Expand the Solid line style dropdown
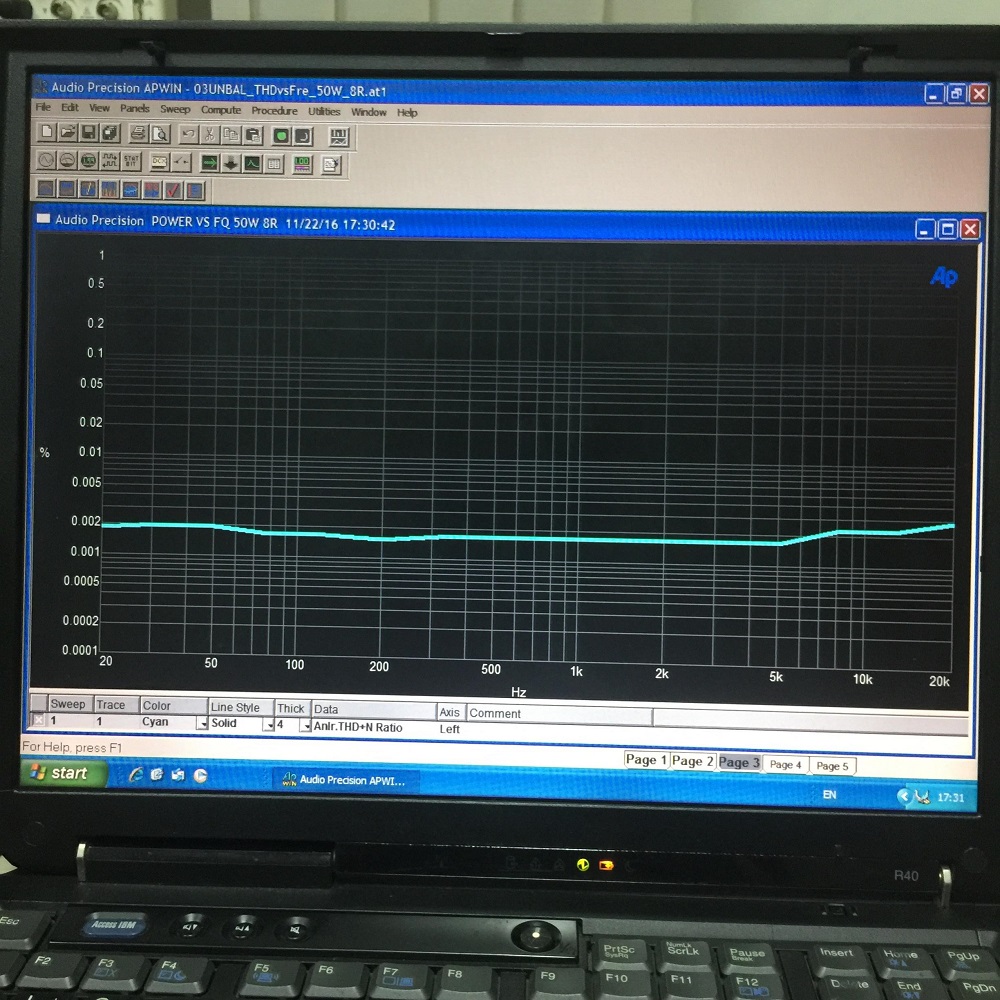This screenshot has width=1000, height=1000. pyautogui.click(x=268, y=724)
